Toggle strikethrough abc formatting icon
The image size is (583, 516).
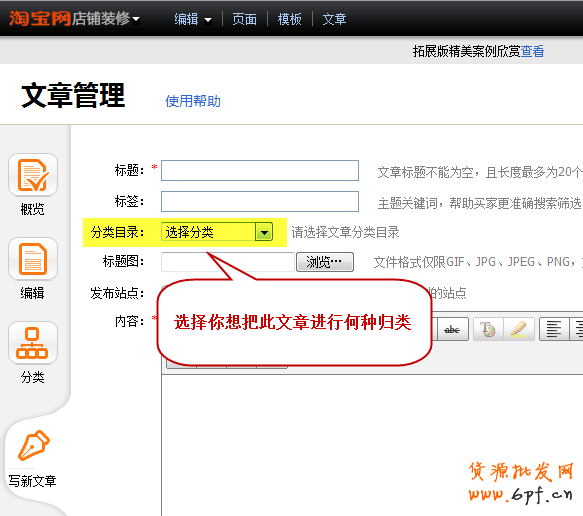[x=452, y=329]
